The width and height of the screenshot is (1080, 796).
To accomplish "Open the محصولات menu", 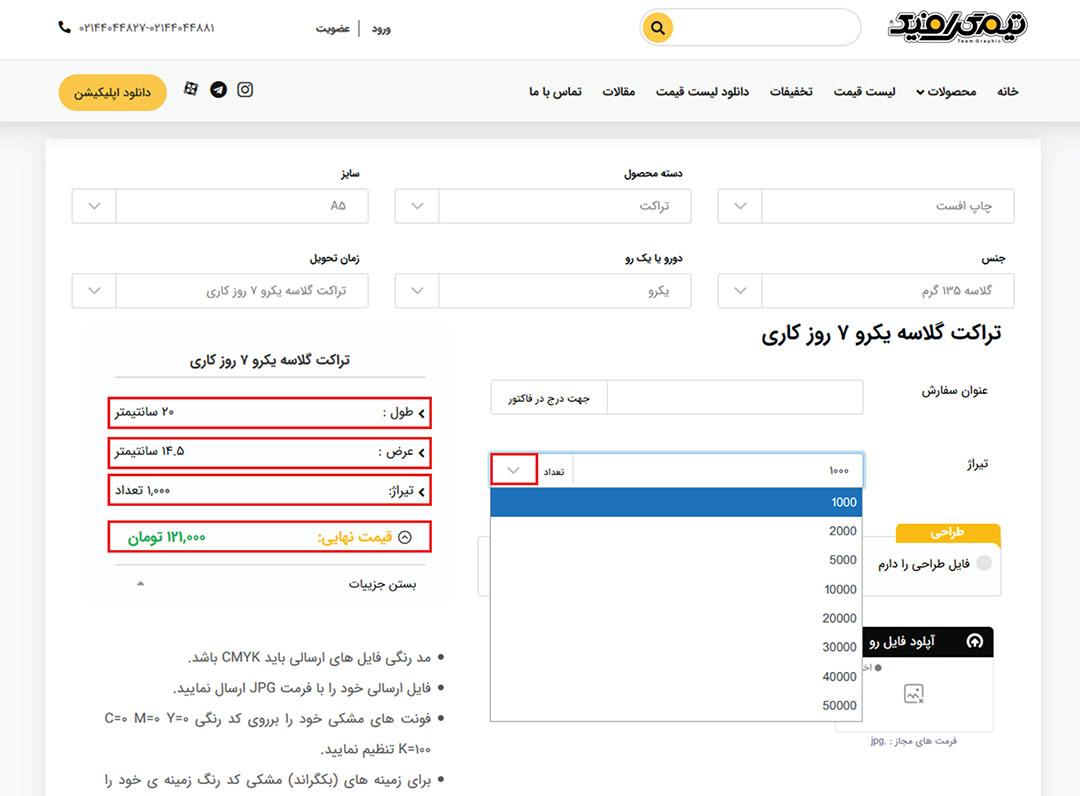I will pyautogui.click(x=946, y=92).
